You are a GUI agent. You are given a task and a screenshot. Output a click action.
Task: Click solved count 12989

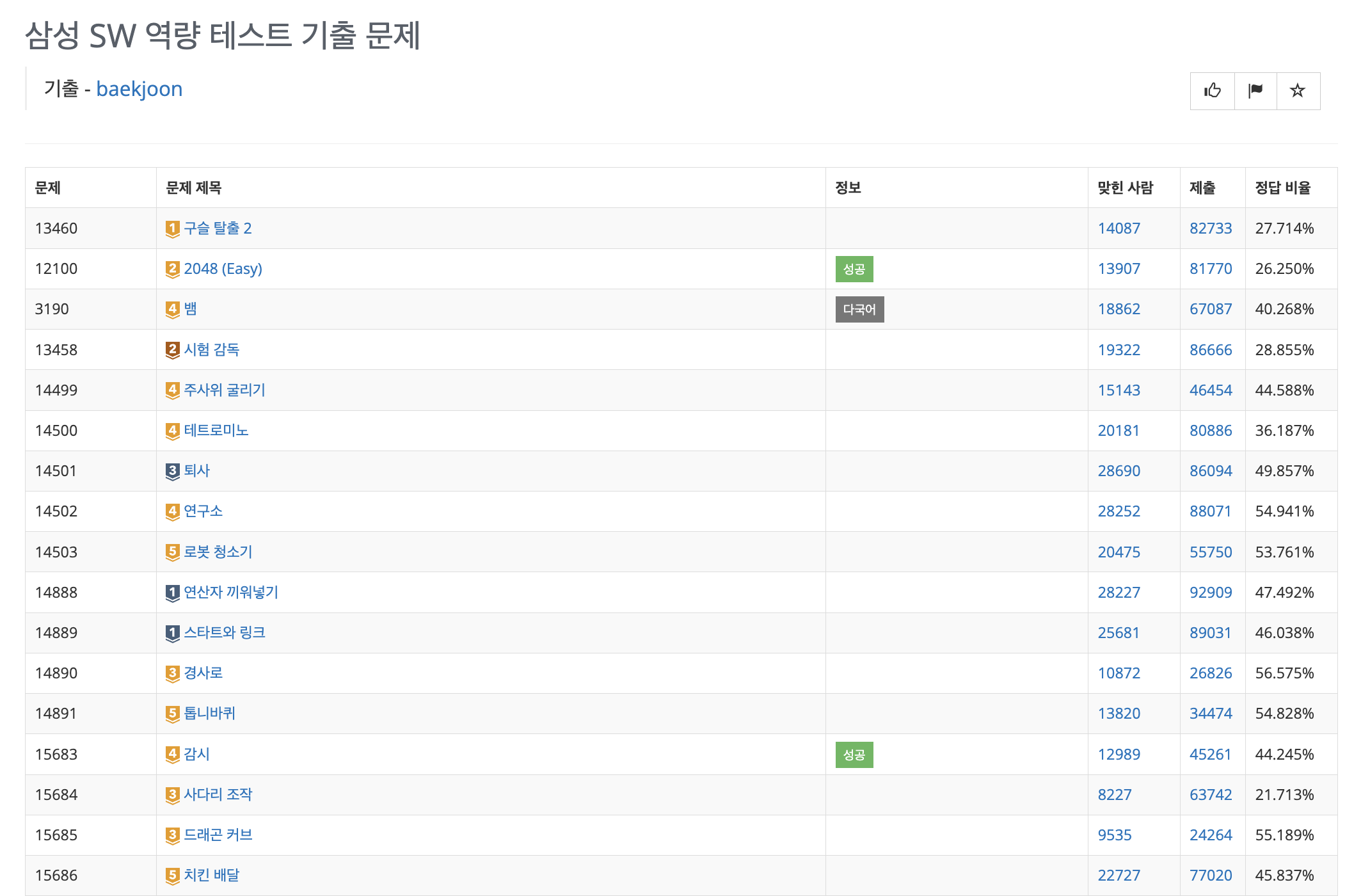[1119, 755]
